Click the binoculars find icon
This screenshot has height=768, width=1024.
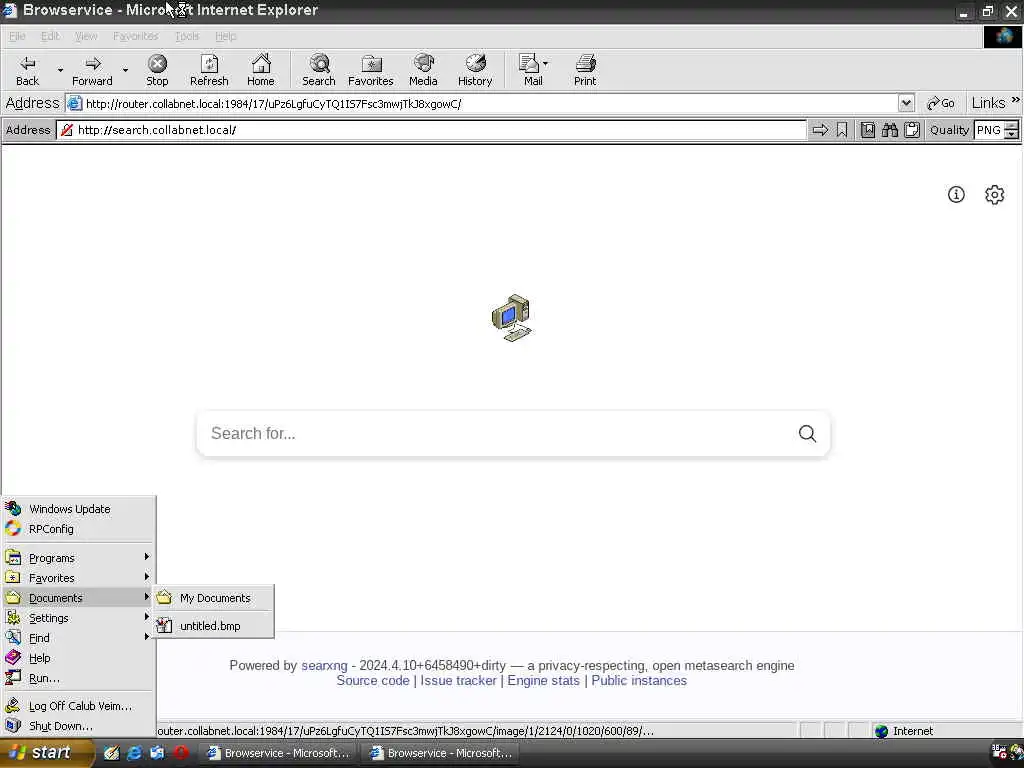click(x=889, y=130)
